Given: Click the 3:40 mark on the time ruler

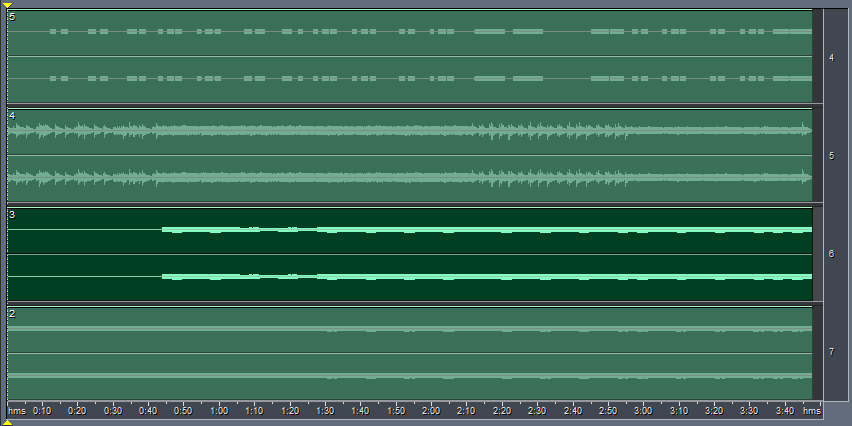Looking at the screenshot, I should [785, 410].
